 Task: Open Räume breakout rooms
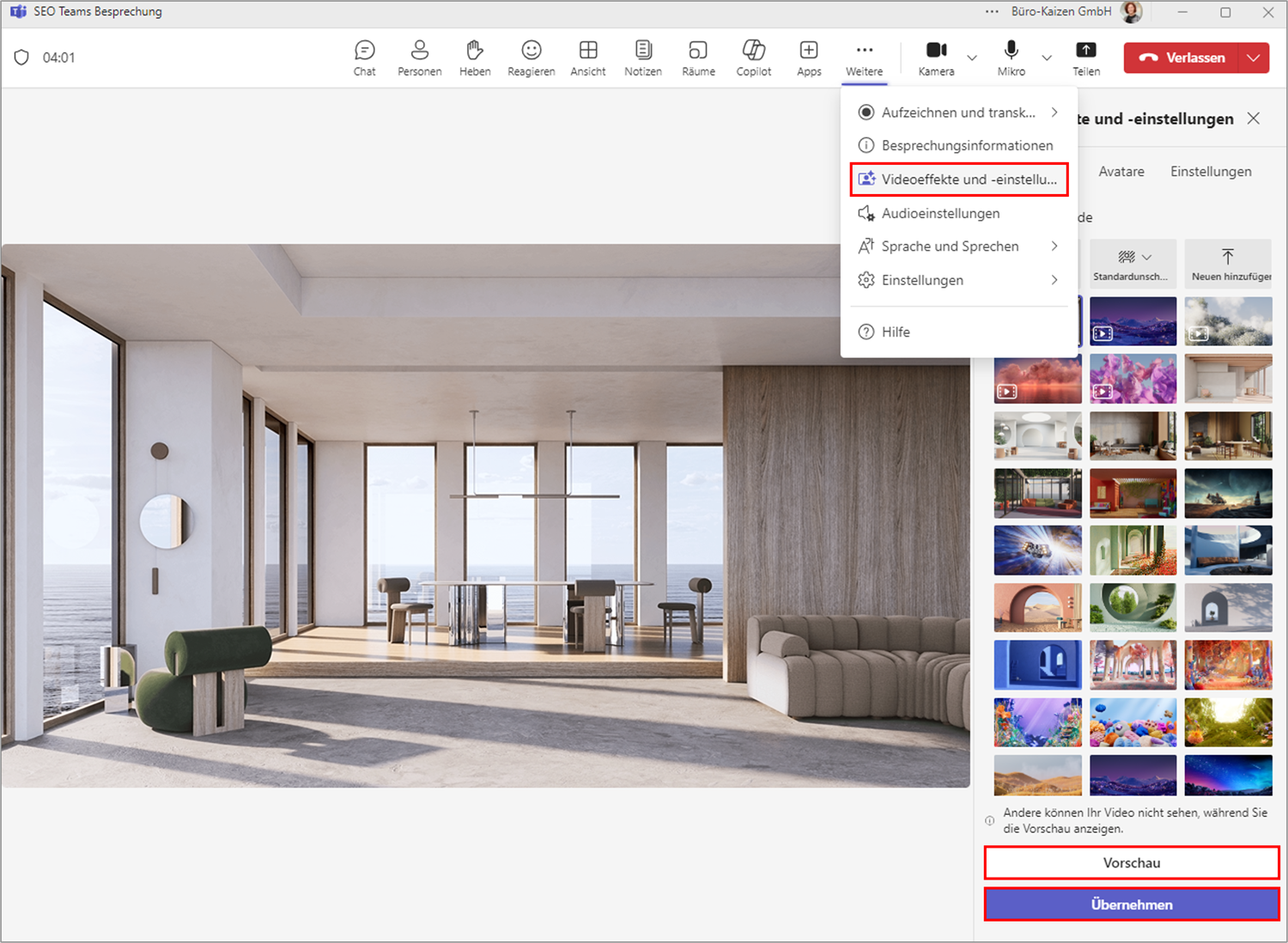[698, 58]
